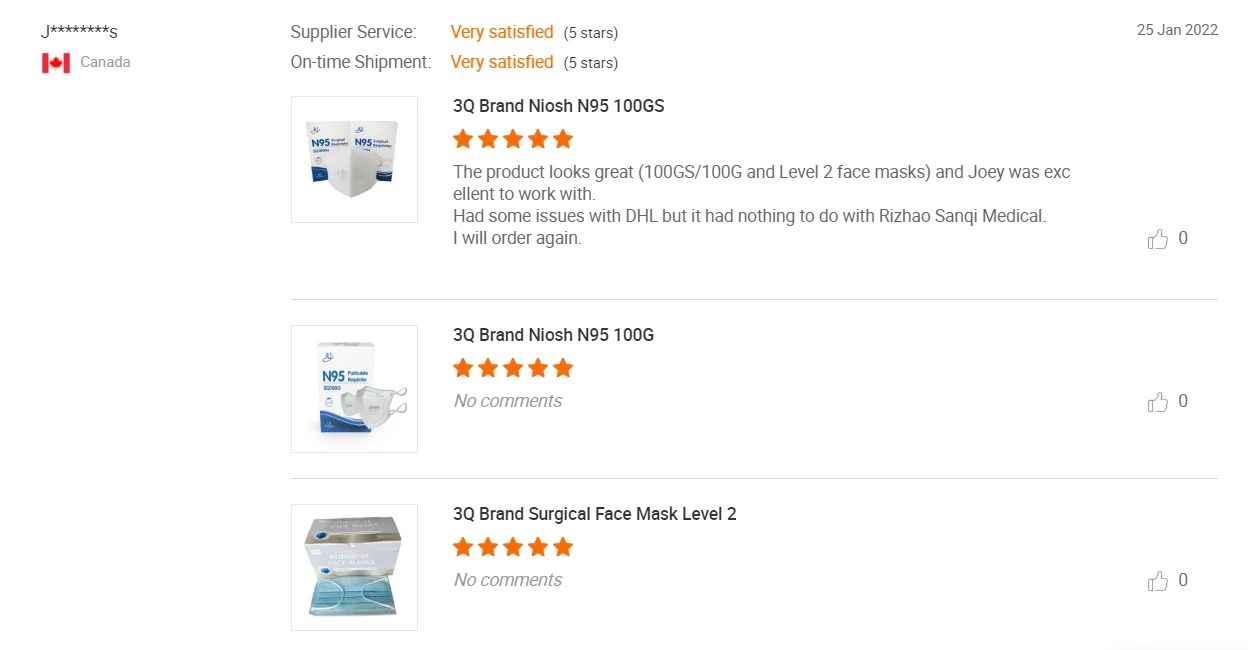Click the review date 25 Jan 2022
1248x650 pixels.
tap(1177, 30)
